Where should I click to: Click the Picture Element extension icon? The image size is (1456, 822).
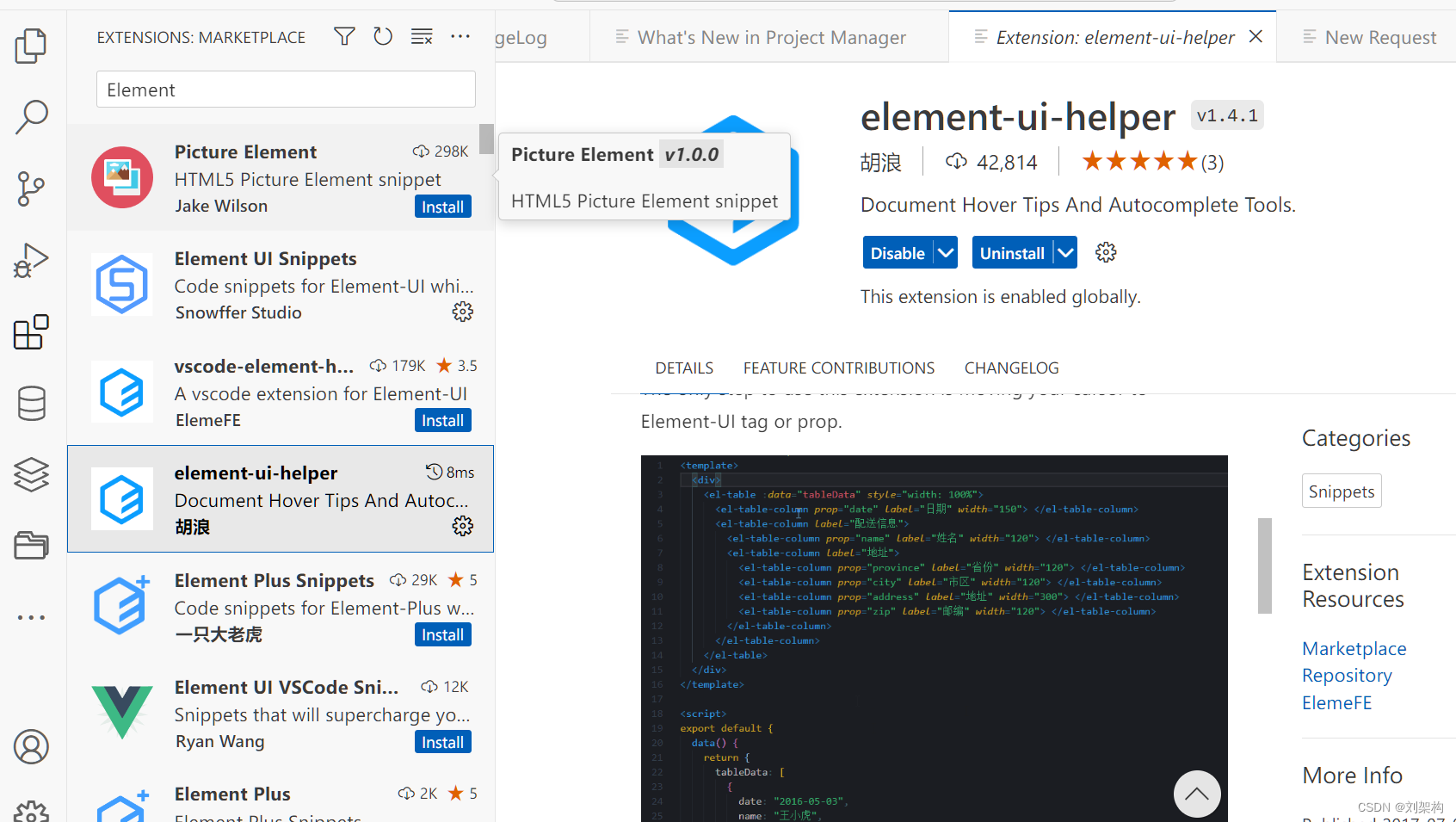[122, 177]
